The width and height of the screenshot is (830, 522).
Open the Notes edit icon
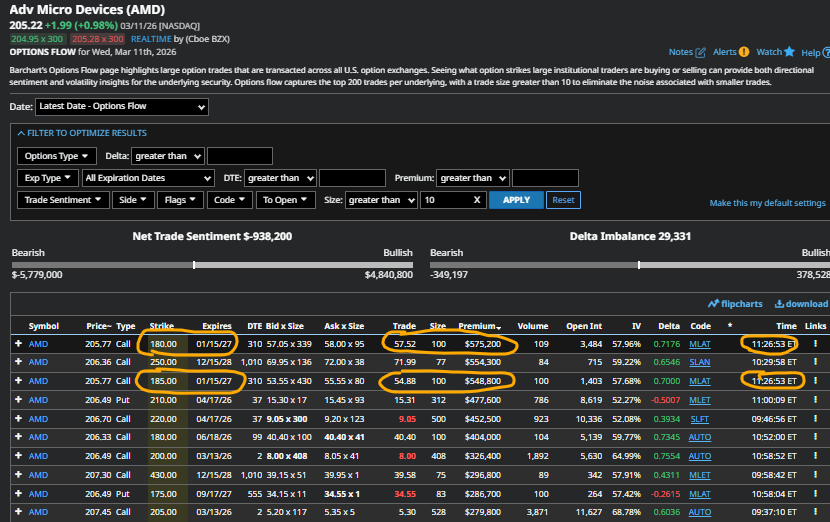[x=700, y=52]
